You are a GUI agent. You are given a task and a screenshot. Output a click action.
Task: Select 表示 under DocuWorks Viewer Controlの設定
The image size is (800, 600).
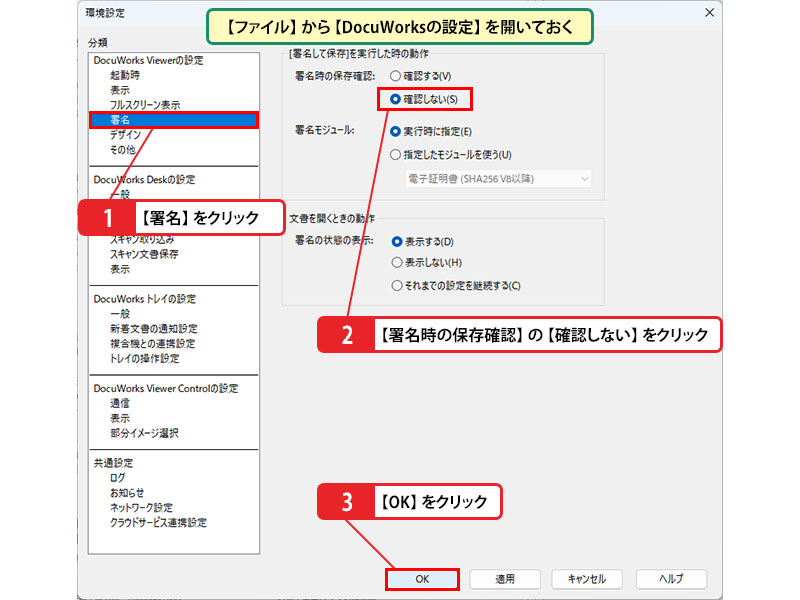tap(120, 418)
